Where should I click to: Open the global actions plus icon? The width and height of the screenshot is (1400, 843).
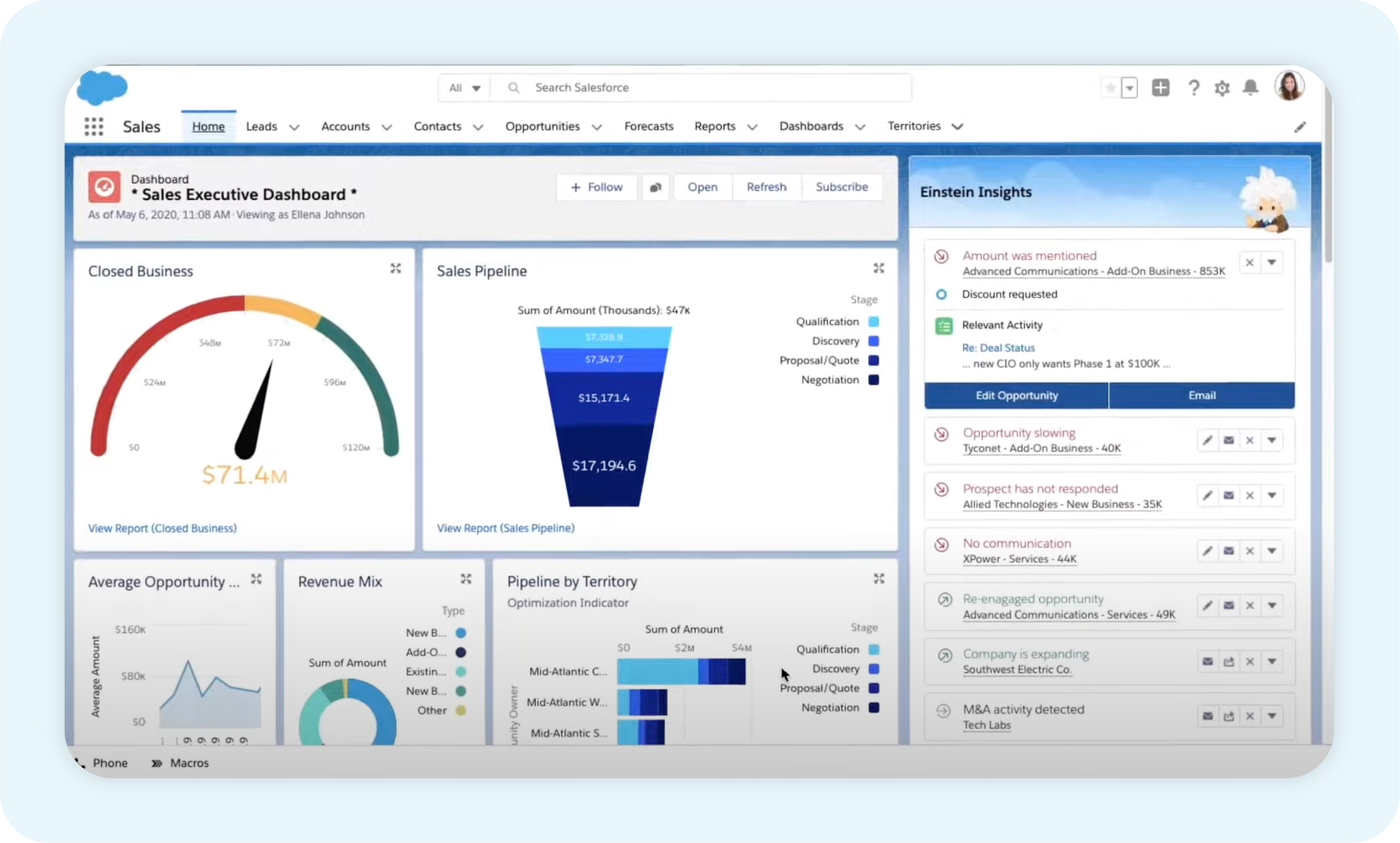tap(1161, 88)
